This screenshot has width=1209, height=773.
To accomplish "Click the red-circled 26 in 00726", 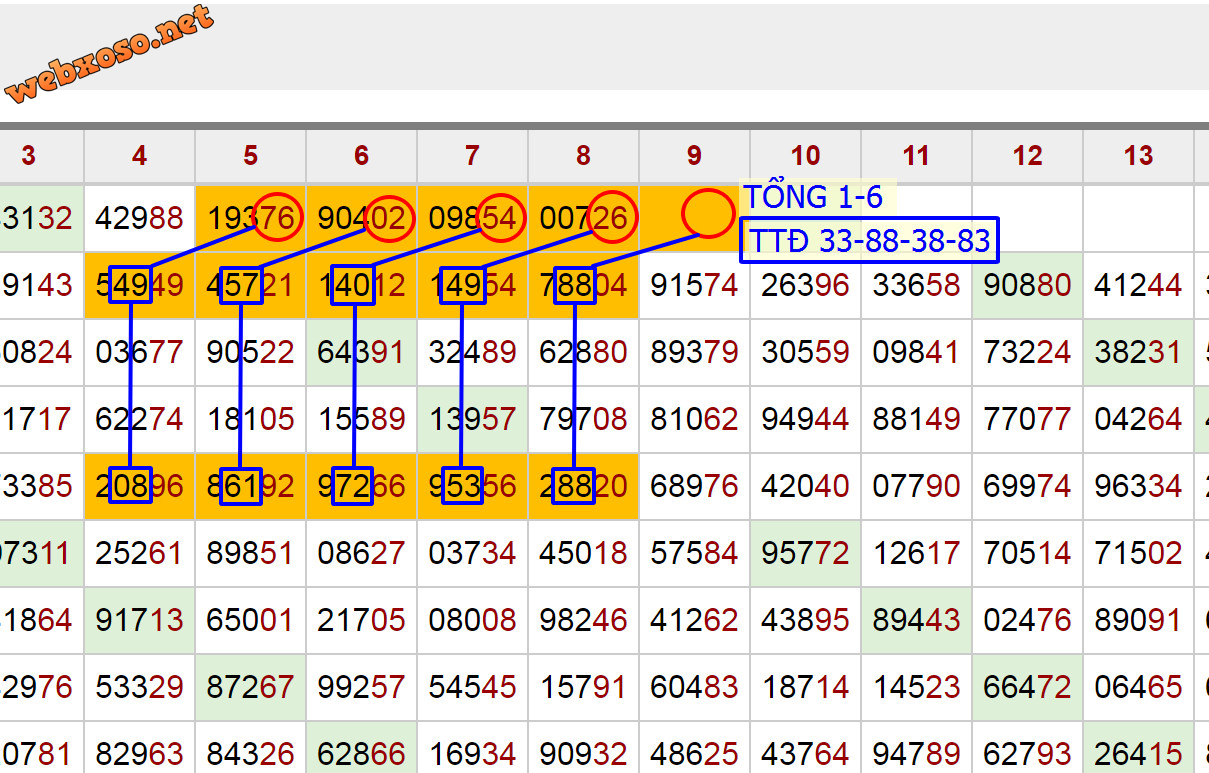I will [x=612, y=217].
